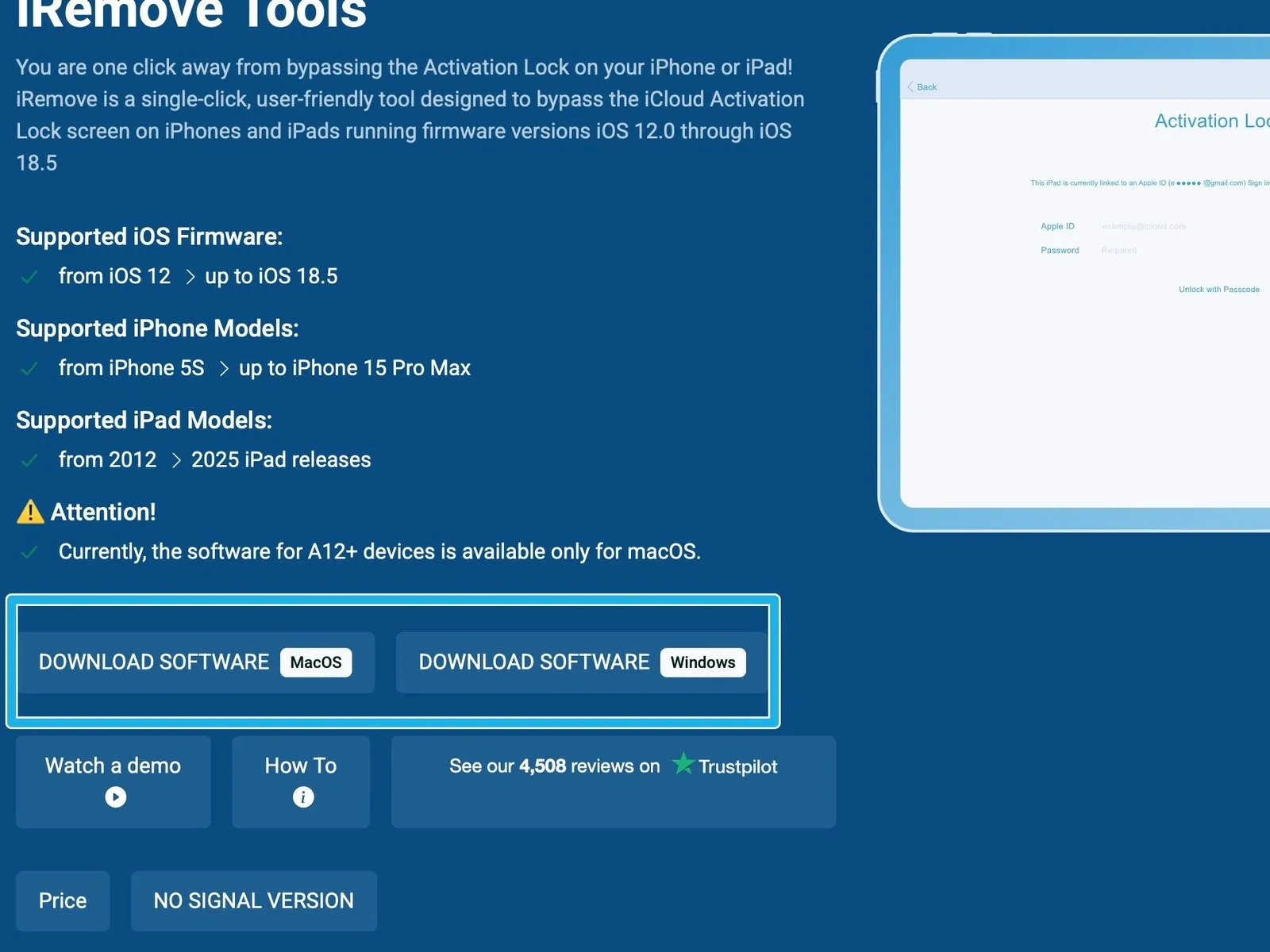1270x952 pixels.
Task: Click the 'Activation Lo' title in the mockup
Action: pyautogui.click(x=1212, y=121)
